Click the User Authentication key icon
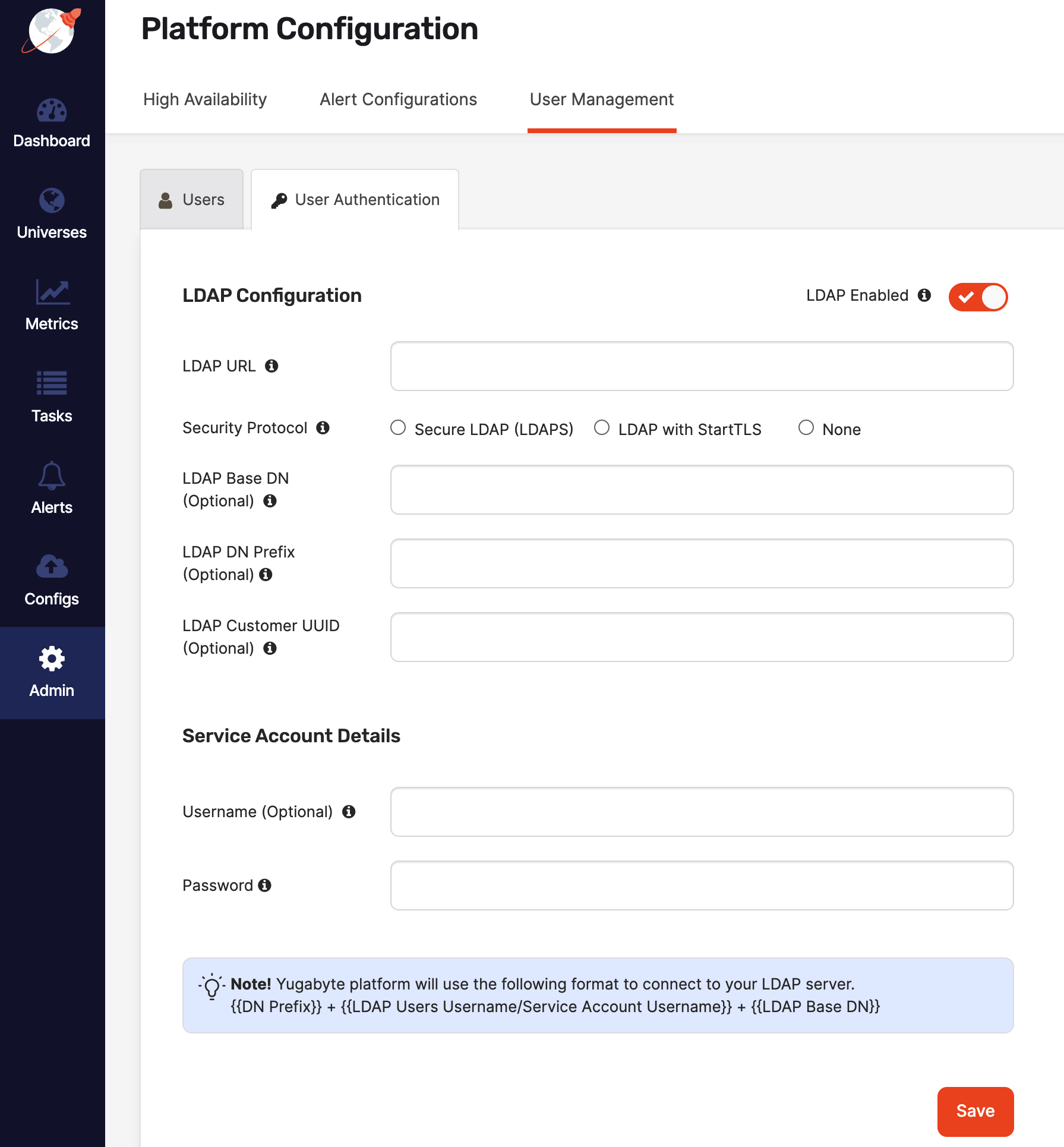 click(279, 201)
